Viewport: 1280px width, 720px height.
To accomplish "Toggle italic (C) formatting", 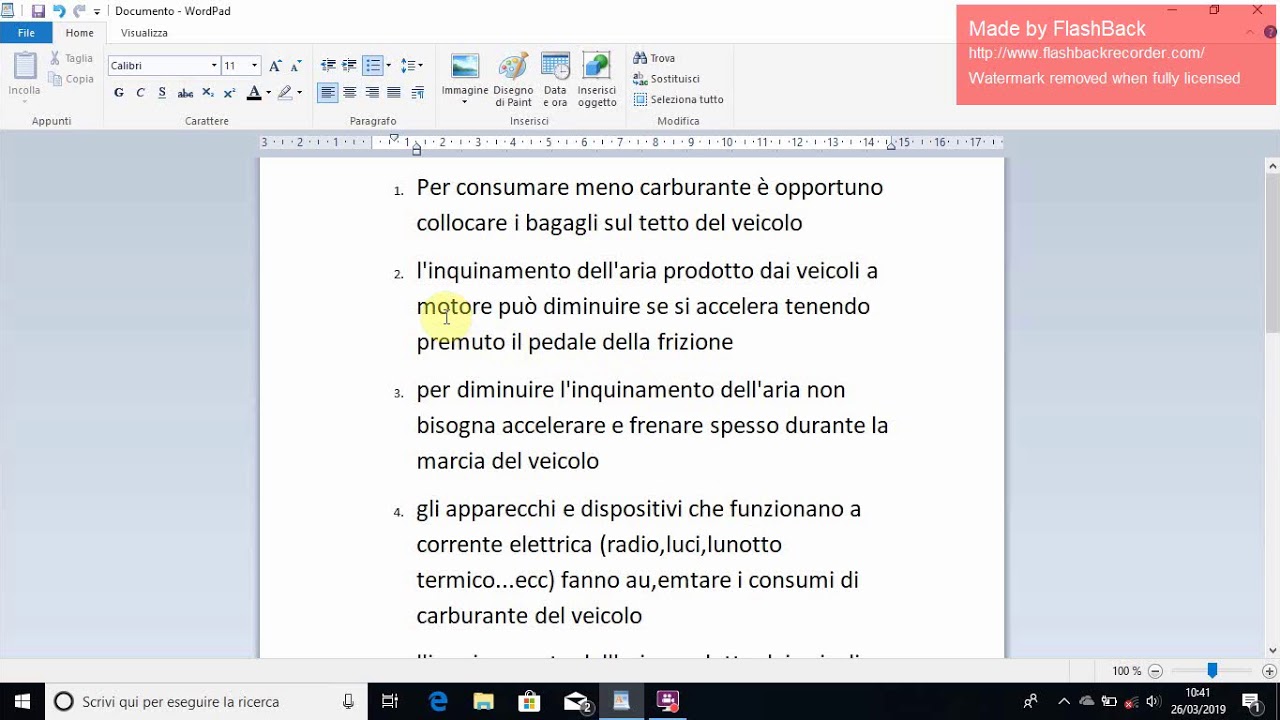I will (x=140, y=93).
